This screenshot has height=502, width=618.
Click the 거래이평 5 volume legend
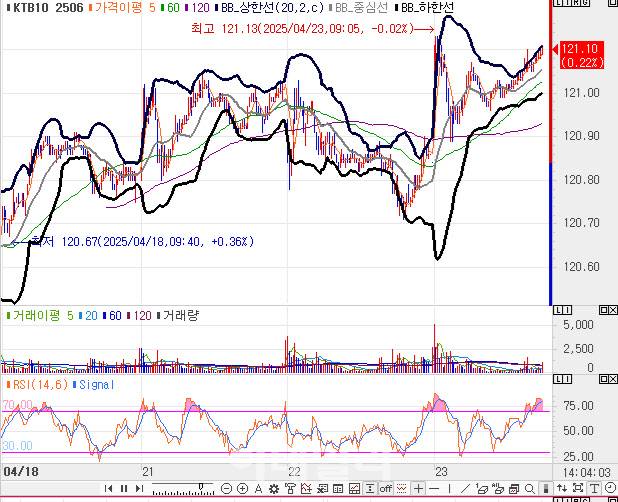(x=40, y=315)
